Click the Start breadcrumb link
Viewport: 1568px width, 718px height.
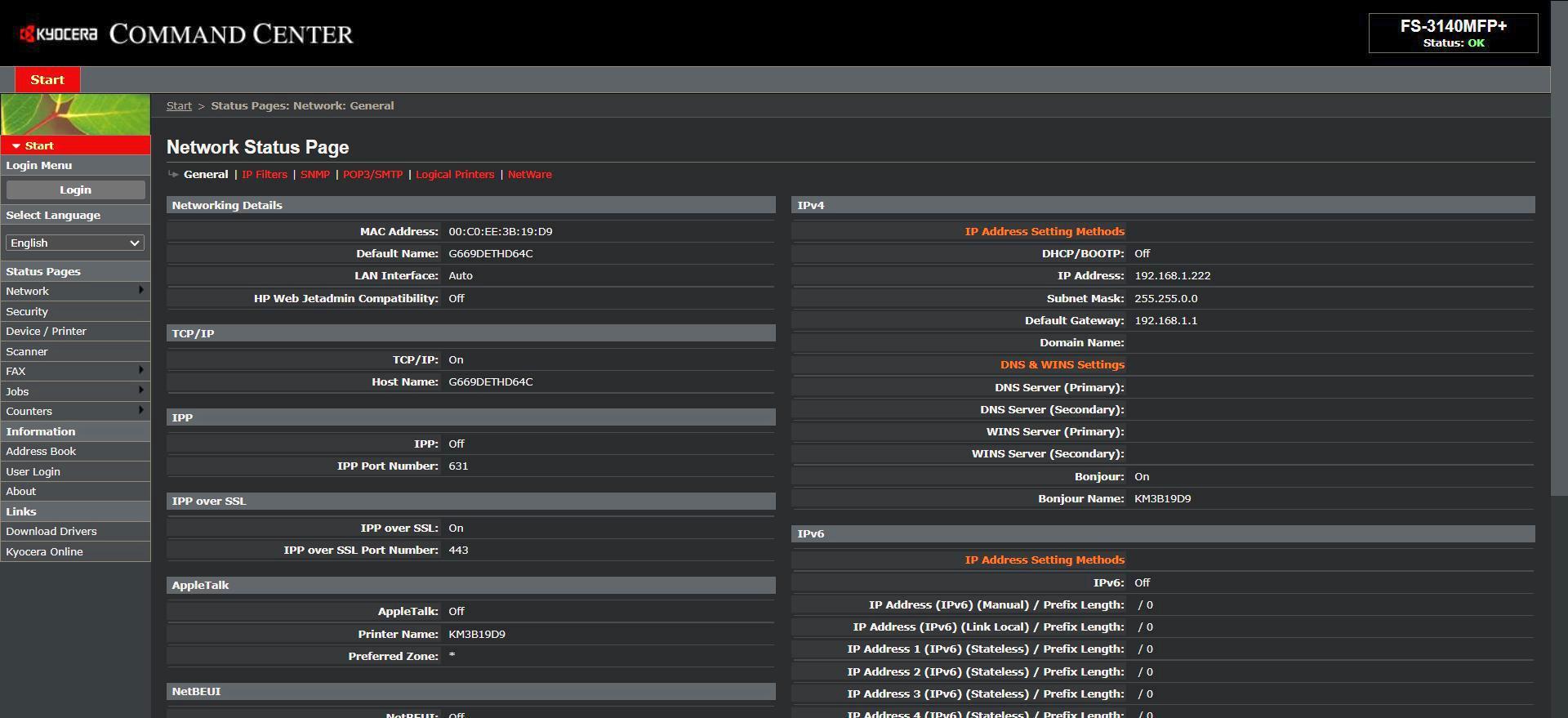[179, 106]
